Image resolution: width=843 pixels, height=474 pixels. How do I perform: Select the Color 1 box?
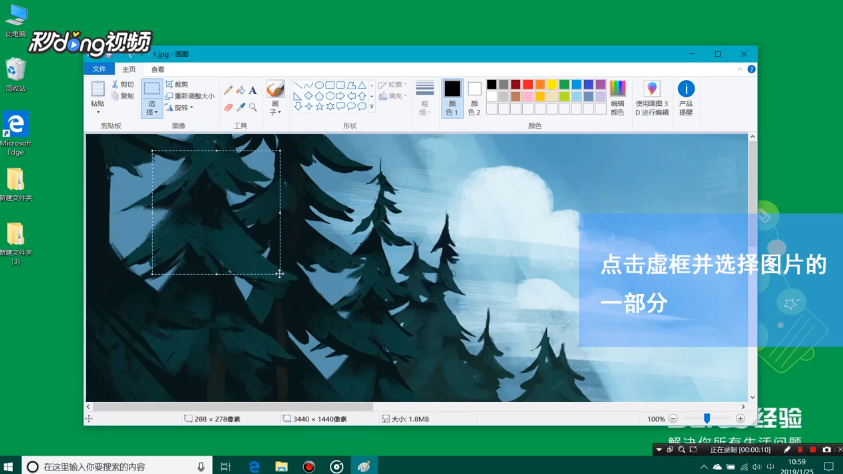tap(452, 98)
